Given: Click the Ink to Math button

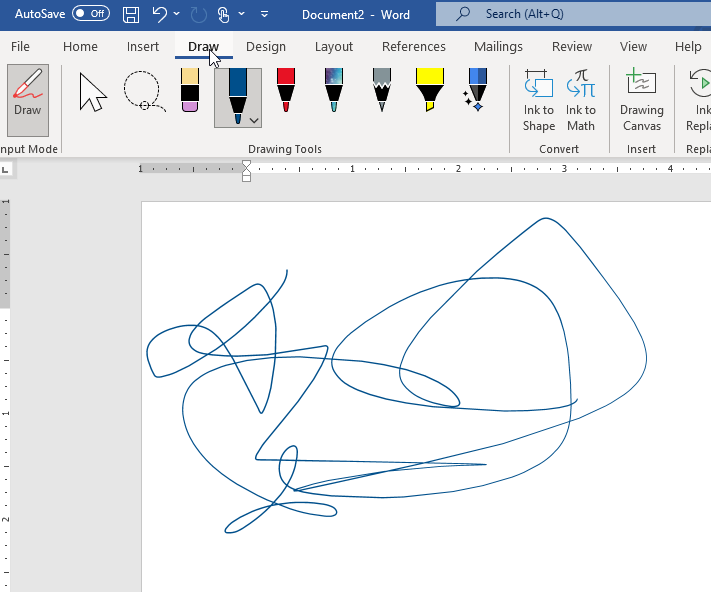Looking at the screenshot, I should click(x=580, y=100).
